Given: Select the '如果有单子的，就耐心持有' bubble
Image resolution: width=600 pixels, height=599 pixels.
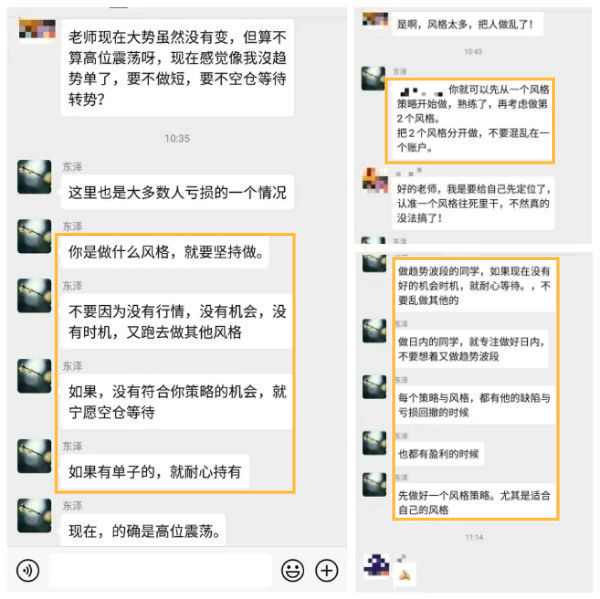Looking at the screenshot, I should (x=155, y=472).
